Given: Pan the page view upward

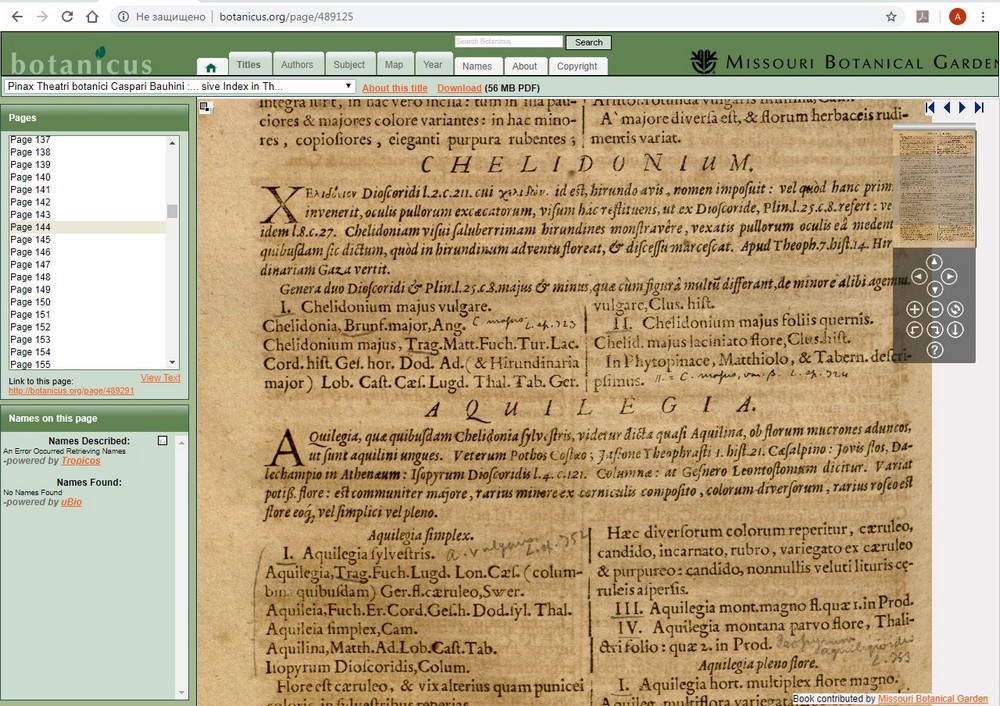Looking at the screenshot, I should (x=935, y=262).
